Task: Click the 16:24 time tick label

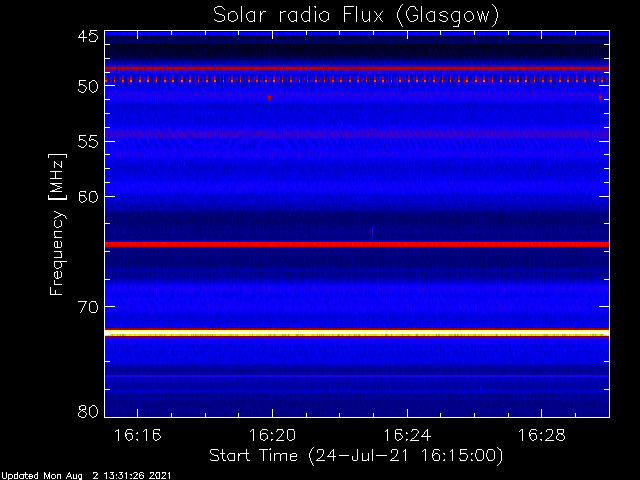Action: (x=407, y=435)
